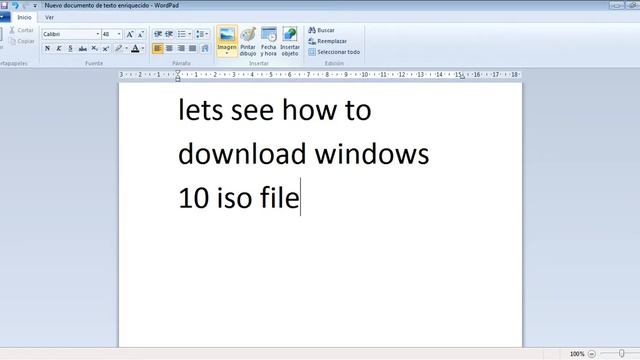Apply the font color A button
Viewport: 640px width, 360px height.
[x=135, y=49]
